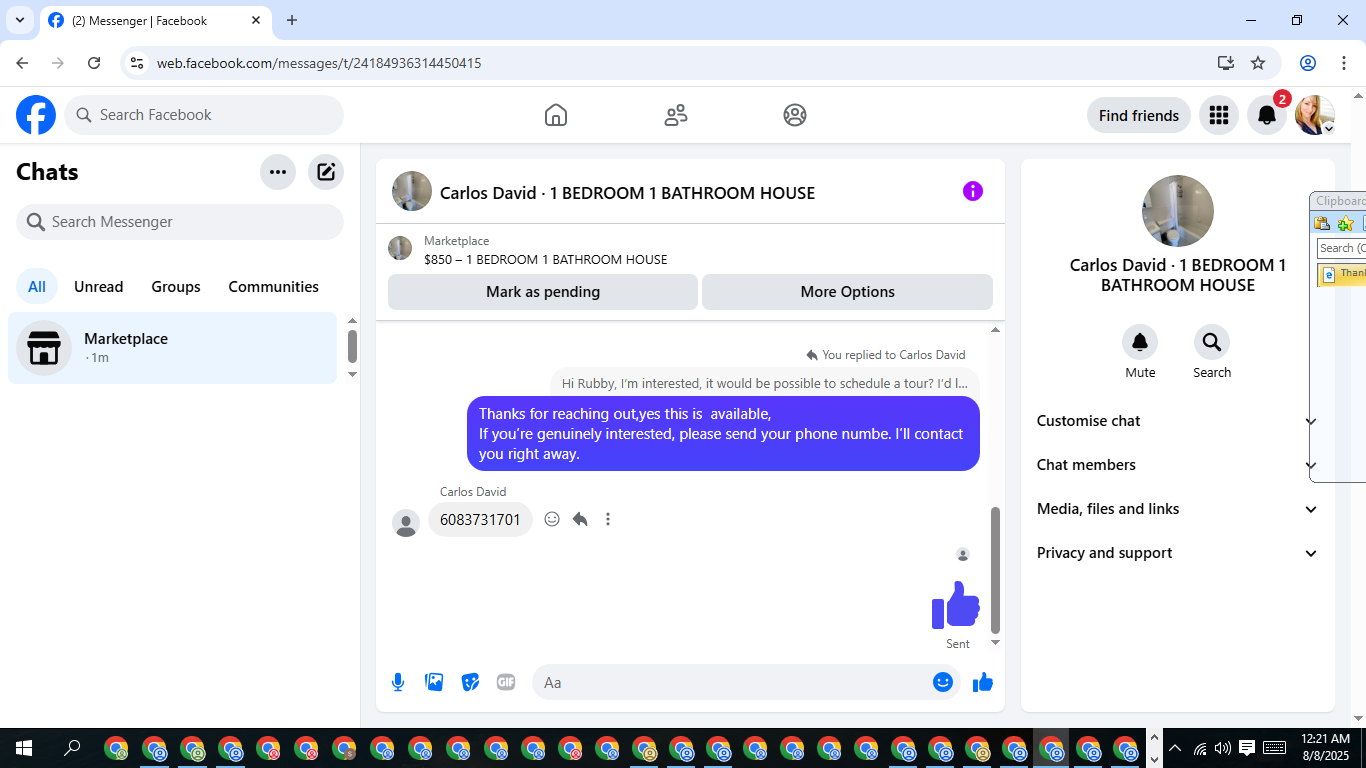Click More Options button
The image size is (1366, 768).
[848, 292]
